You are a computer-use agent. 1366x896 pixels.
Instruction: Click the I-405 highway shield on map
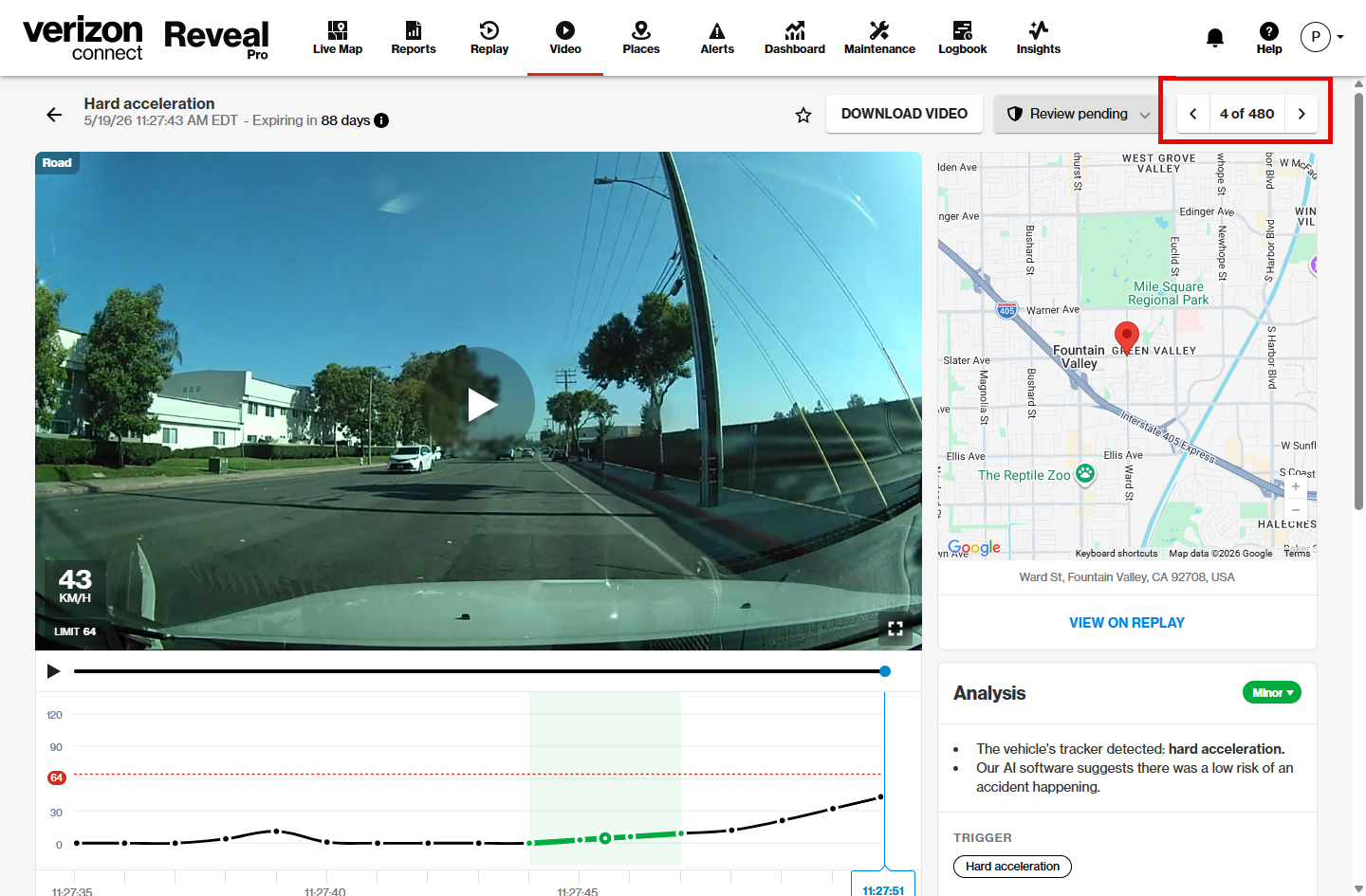[1006, 310]
